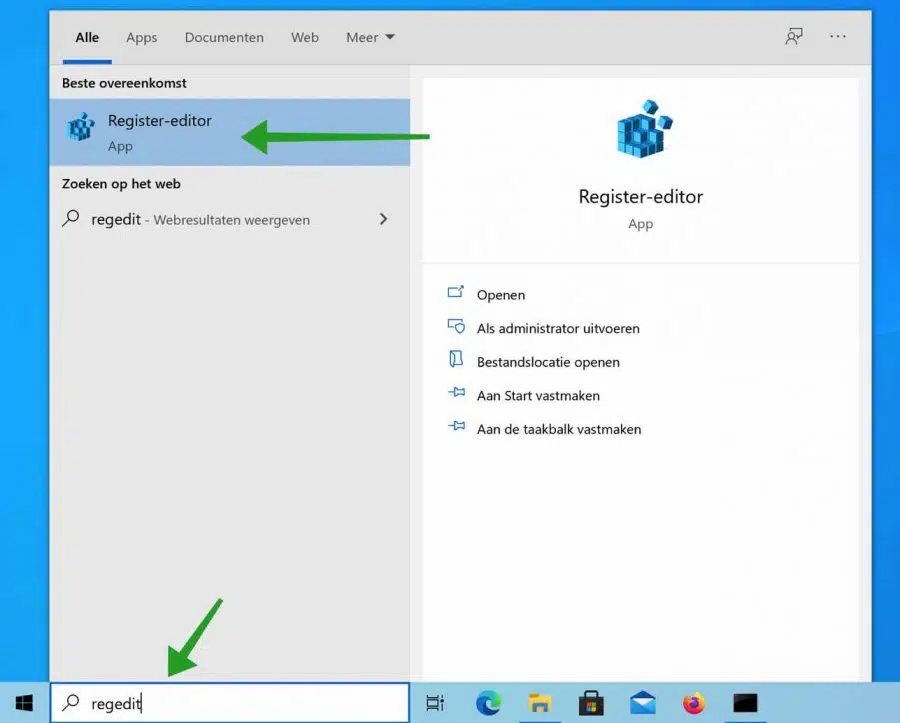Click the shield icon for Als administrator uitvoeren

(456, 326)
